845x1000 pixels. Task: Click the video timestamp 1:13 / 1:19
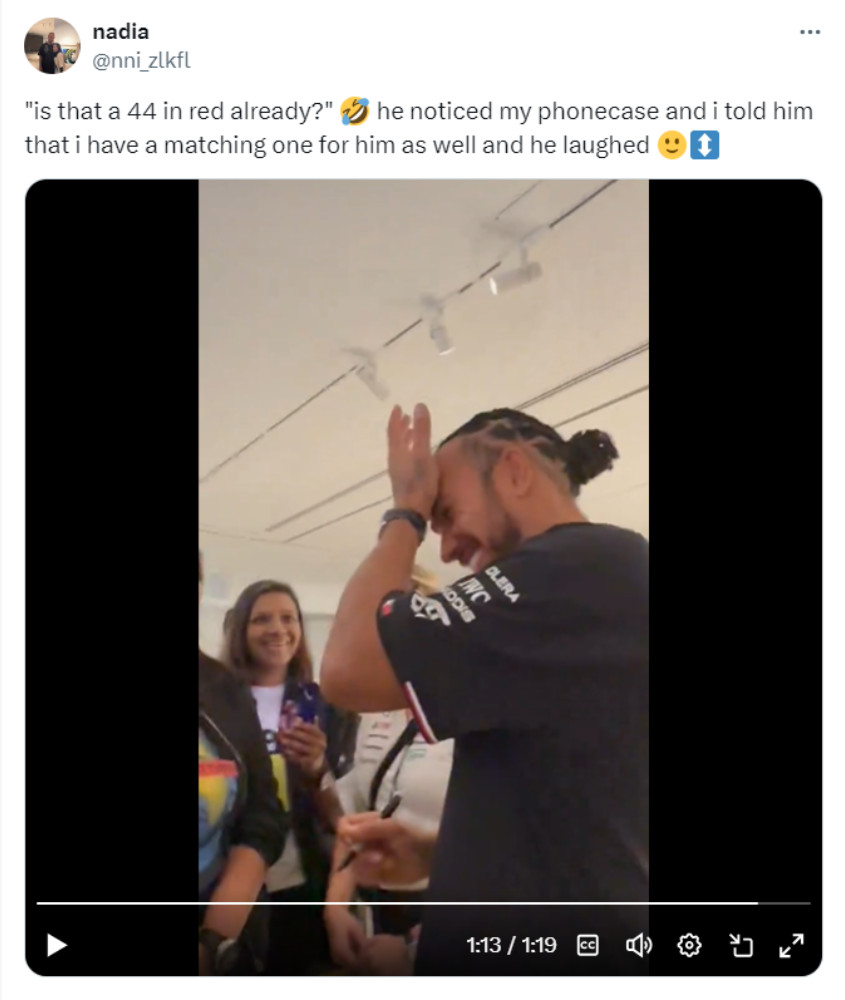[x=511, y=945]
